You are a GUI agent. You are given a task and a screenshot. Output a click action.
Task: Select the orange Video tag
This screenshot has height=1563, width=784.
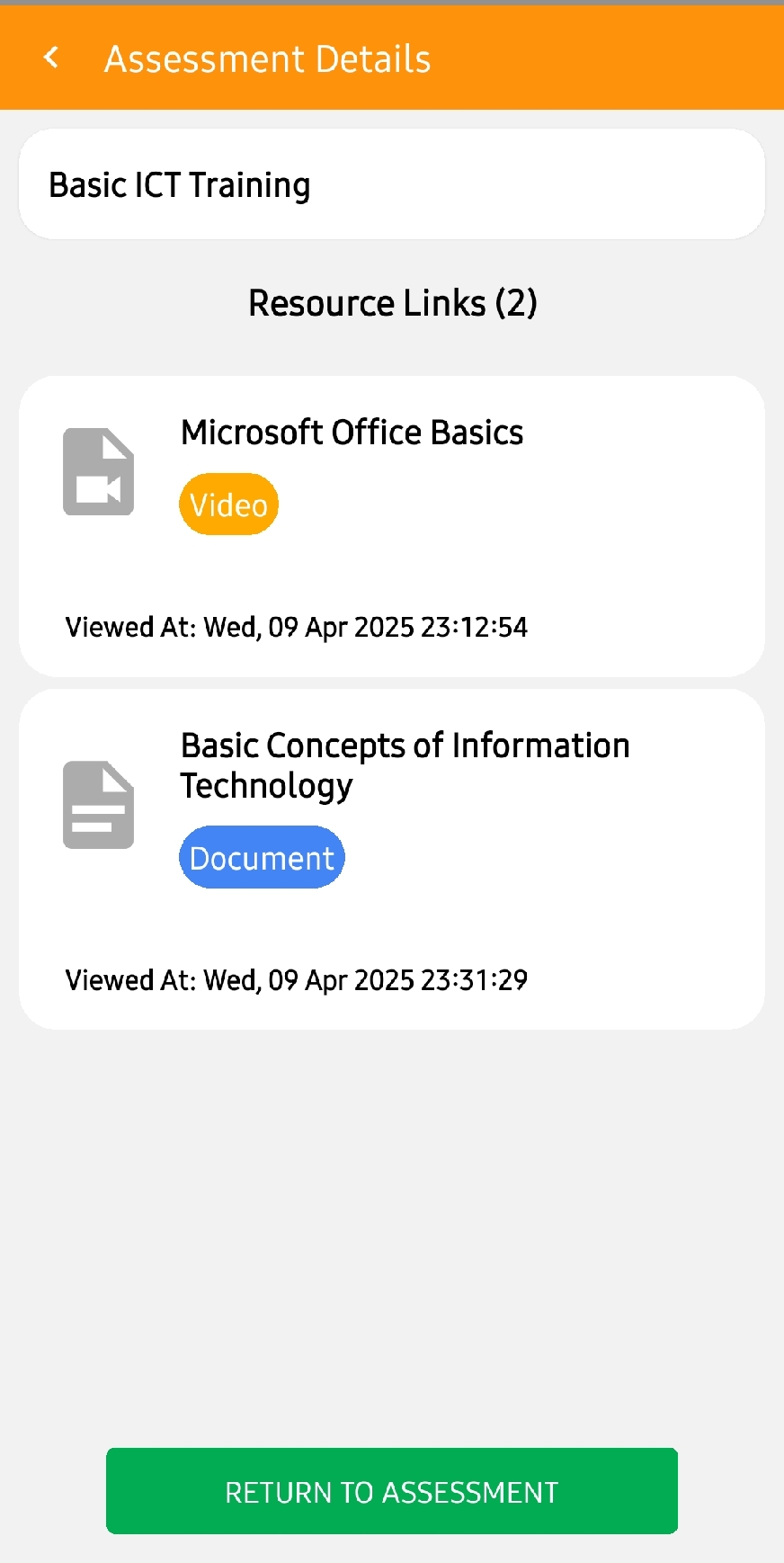click(229, 505)
